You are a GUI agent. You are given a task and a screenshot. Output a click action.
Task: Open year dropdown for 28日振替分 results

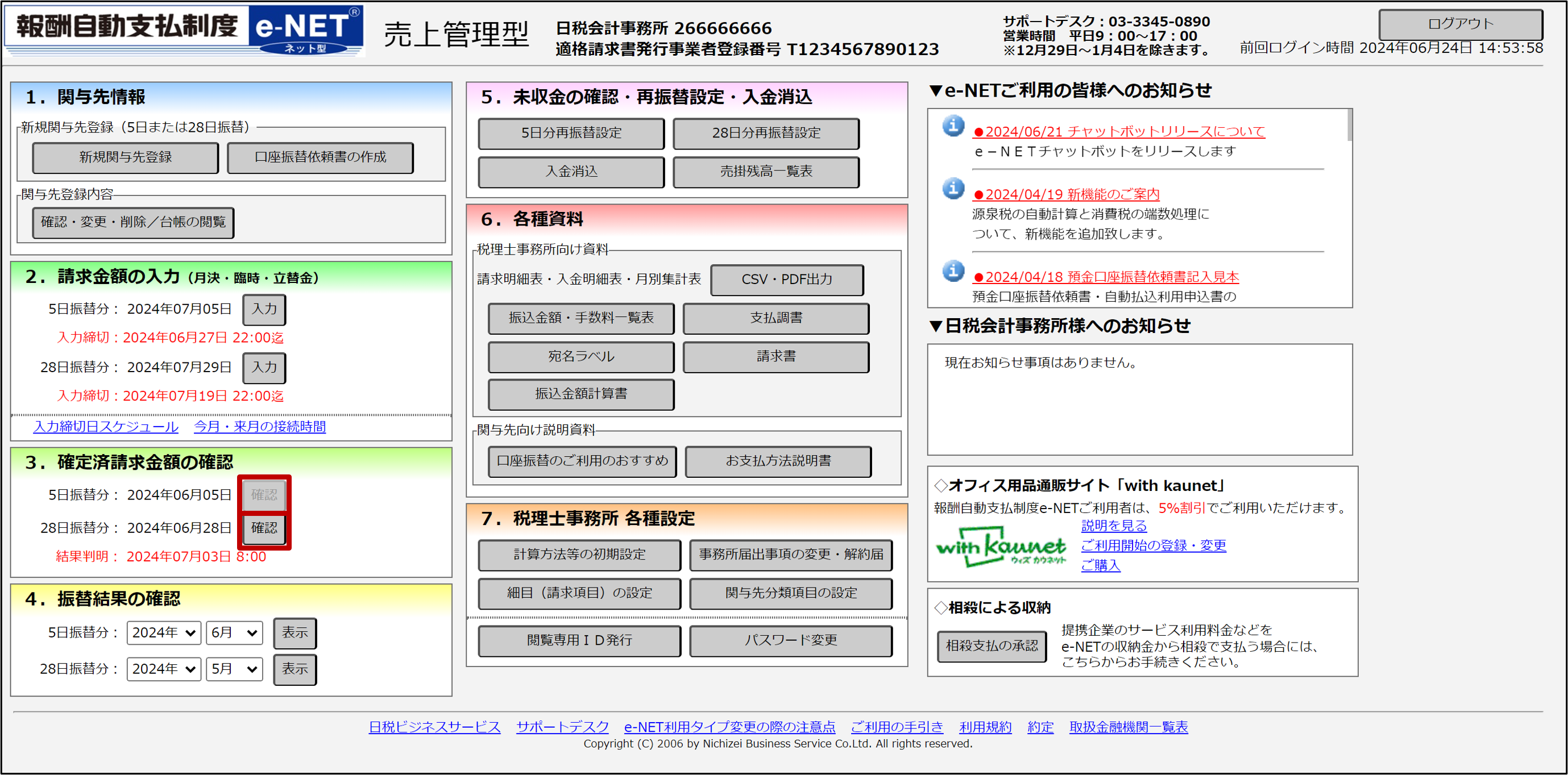[164, 669]
